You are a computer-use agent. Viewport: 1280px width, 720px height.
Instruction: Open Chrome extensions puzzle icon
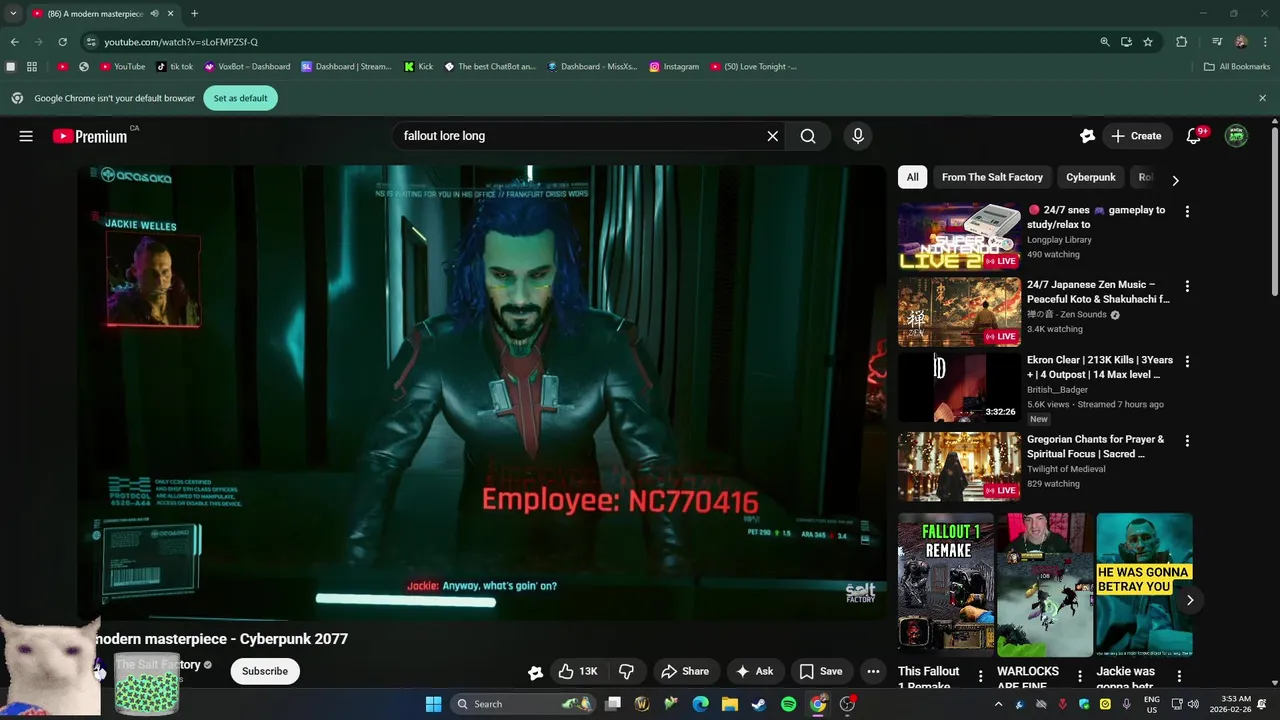point(1182,42)
